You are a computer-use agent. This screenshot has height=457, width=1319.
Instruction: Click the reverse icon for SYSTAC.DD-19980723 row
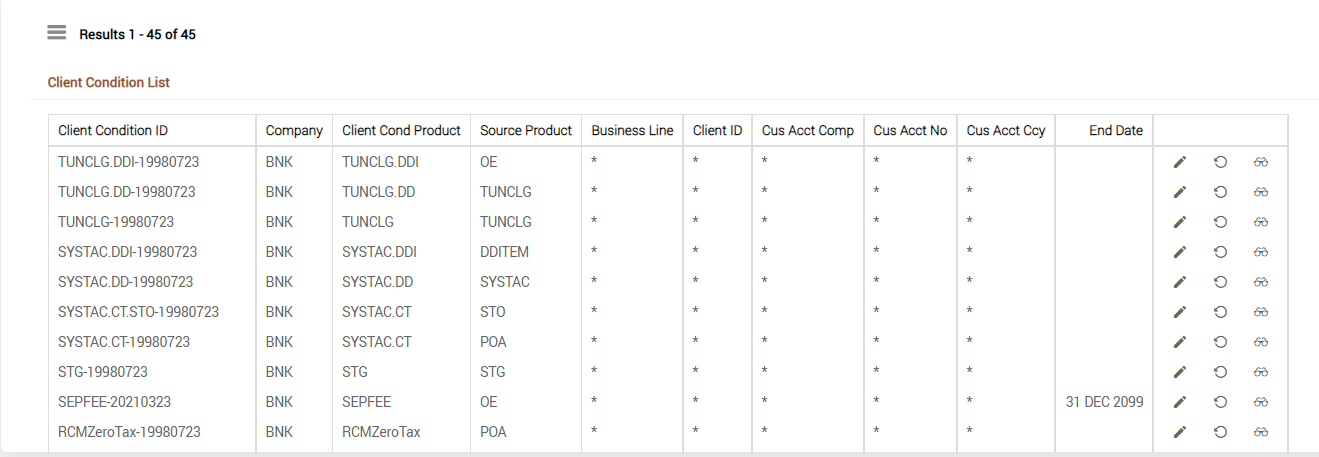[x=1220, y=282]
